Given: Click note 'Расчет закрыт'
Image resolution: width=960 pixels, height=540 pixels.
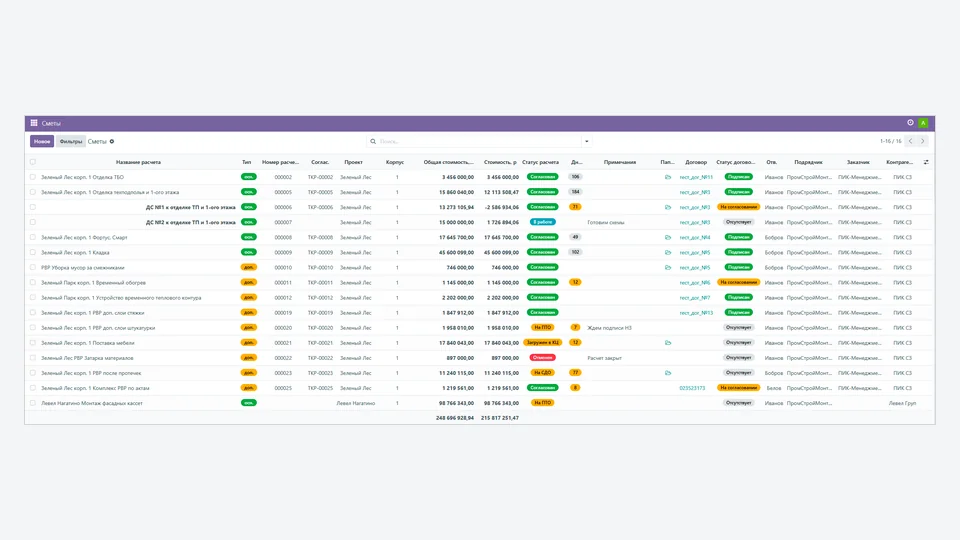Looking at the screenshot, I should tap(604, 358).
